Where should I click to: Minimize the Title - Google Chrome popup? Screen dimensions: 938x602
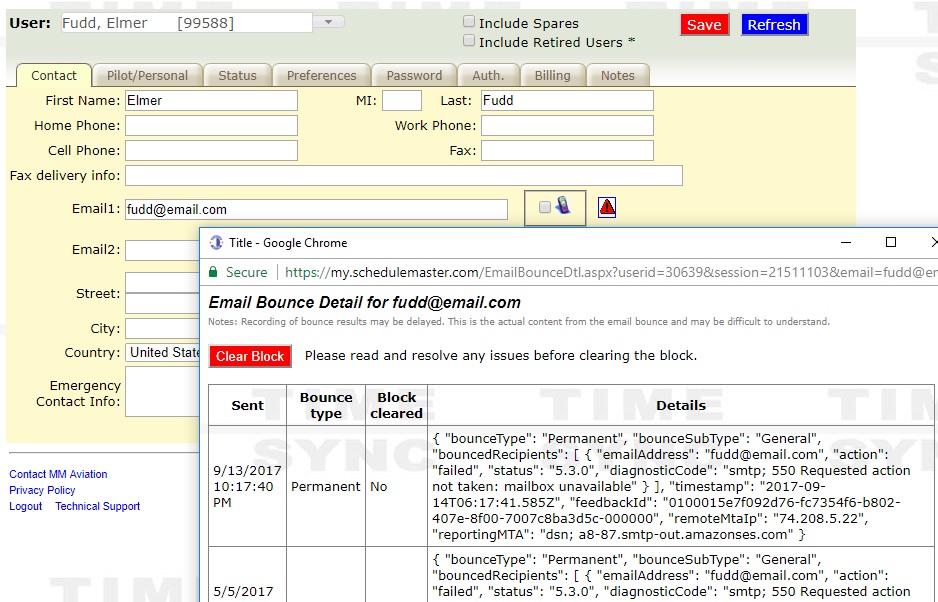[x=846, y=242]
